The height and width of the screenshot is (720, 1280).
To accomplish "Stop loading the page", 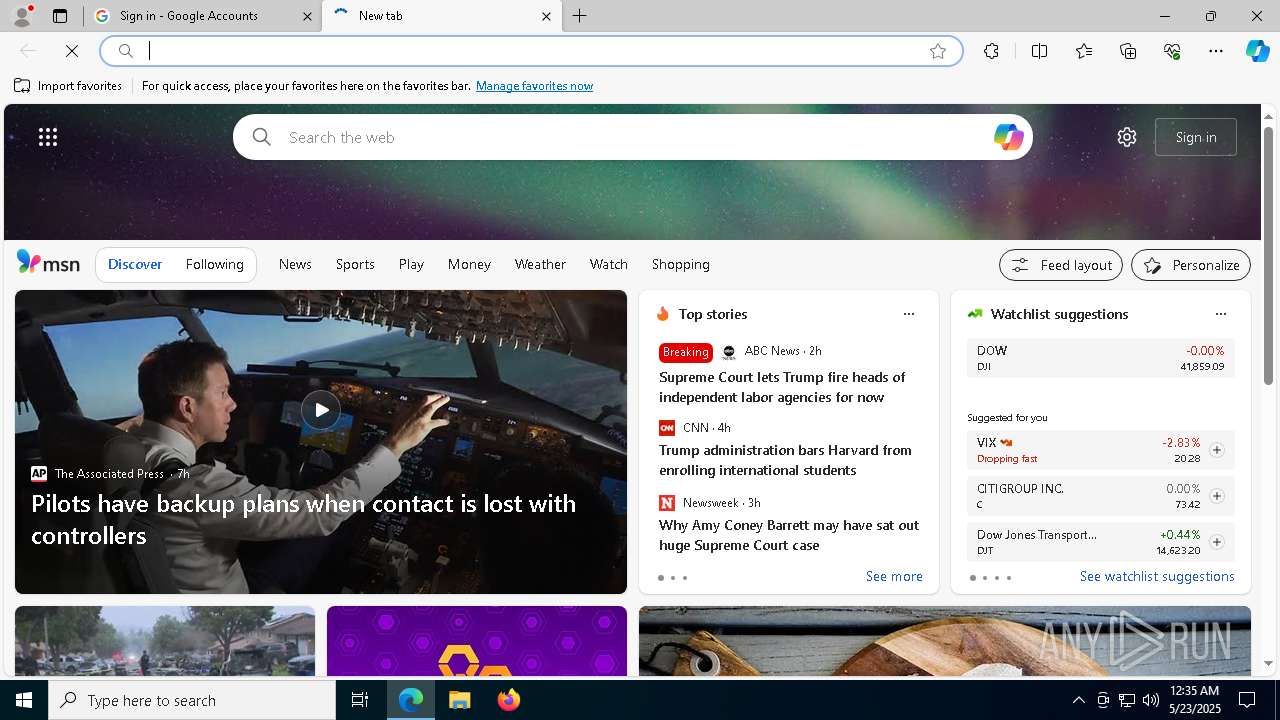I will (x=72, y=51).
